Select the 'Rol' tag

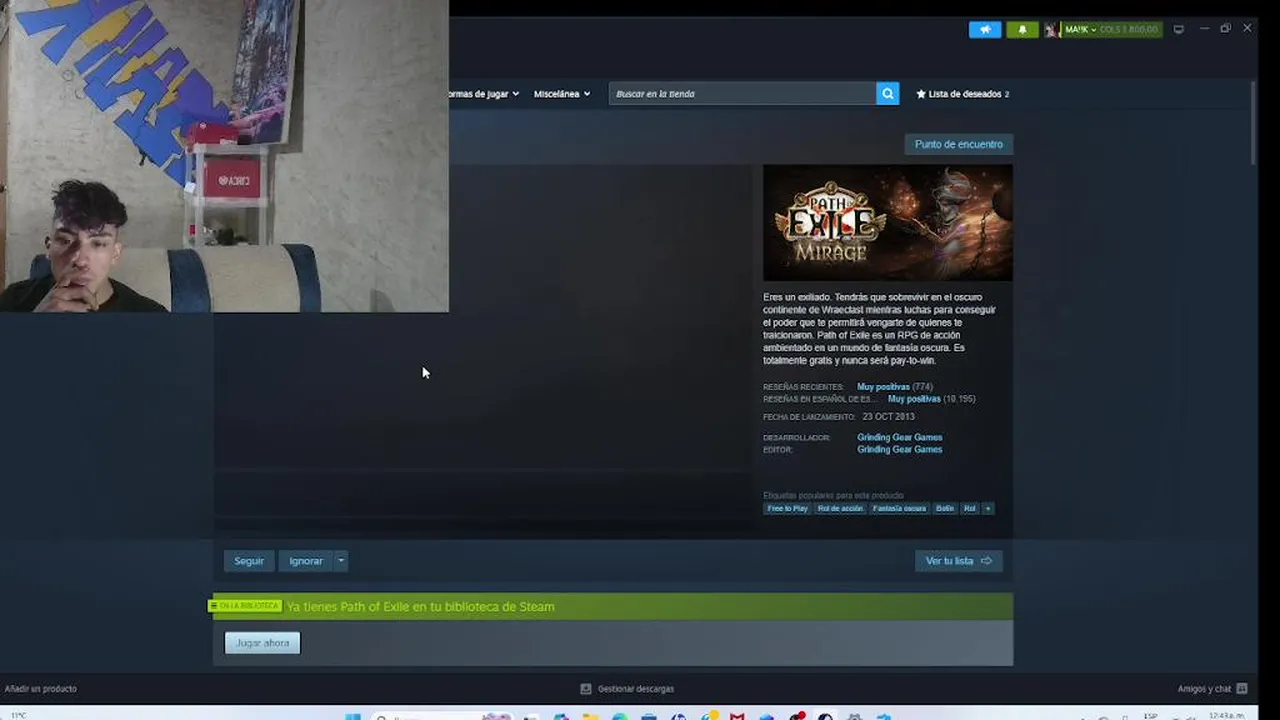pos(970,509)
